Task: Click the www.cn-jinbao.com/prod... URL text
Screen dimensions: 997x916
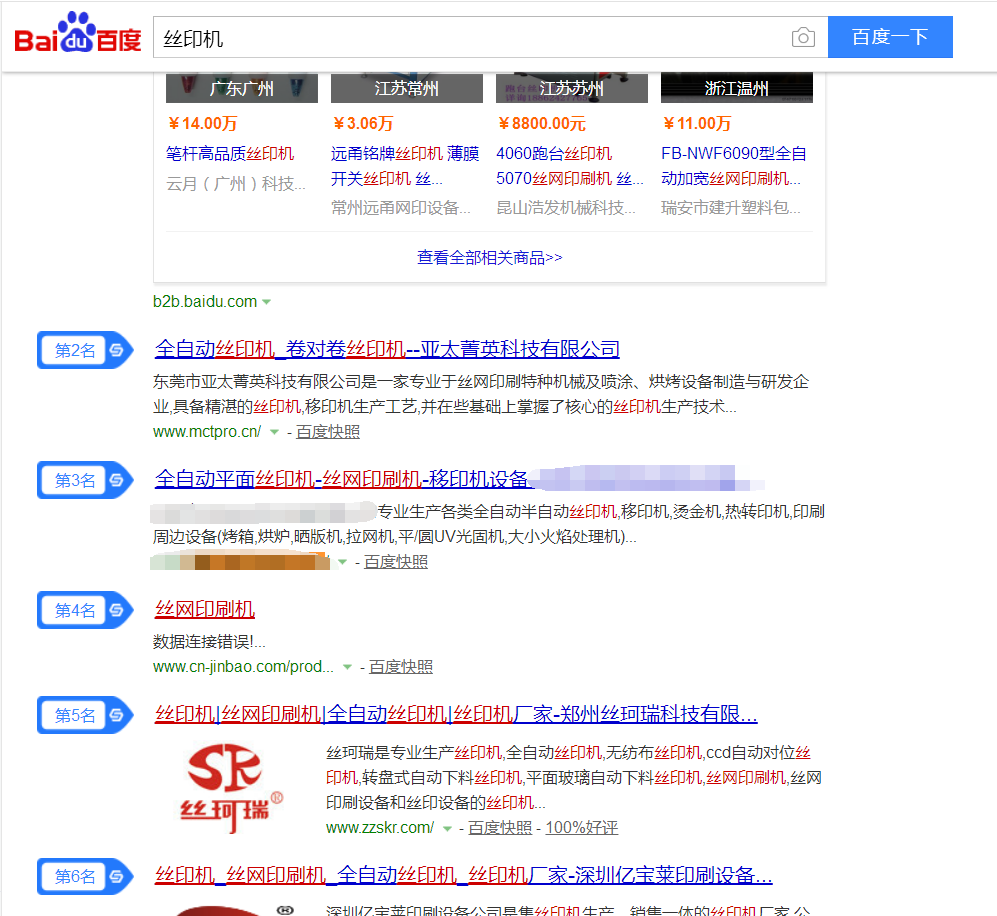Action: (x=243, y=667)
